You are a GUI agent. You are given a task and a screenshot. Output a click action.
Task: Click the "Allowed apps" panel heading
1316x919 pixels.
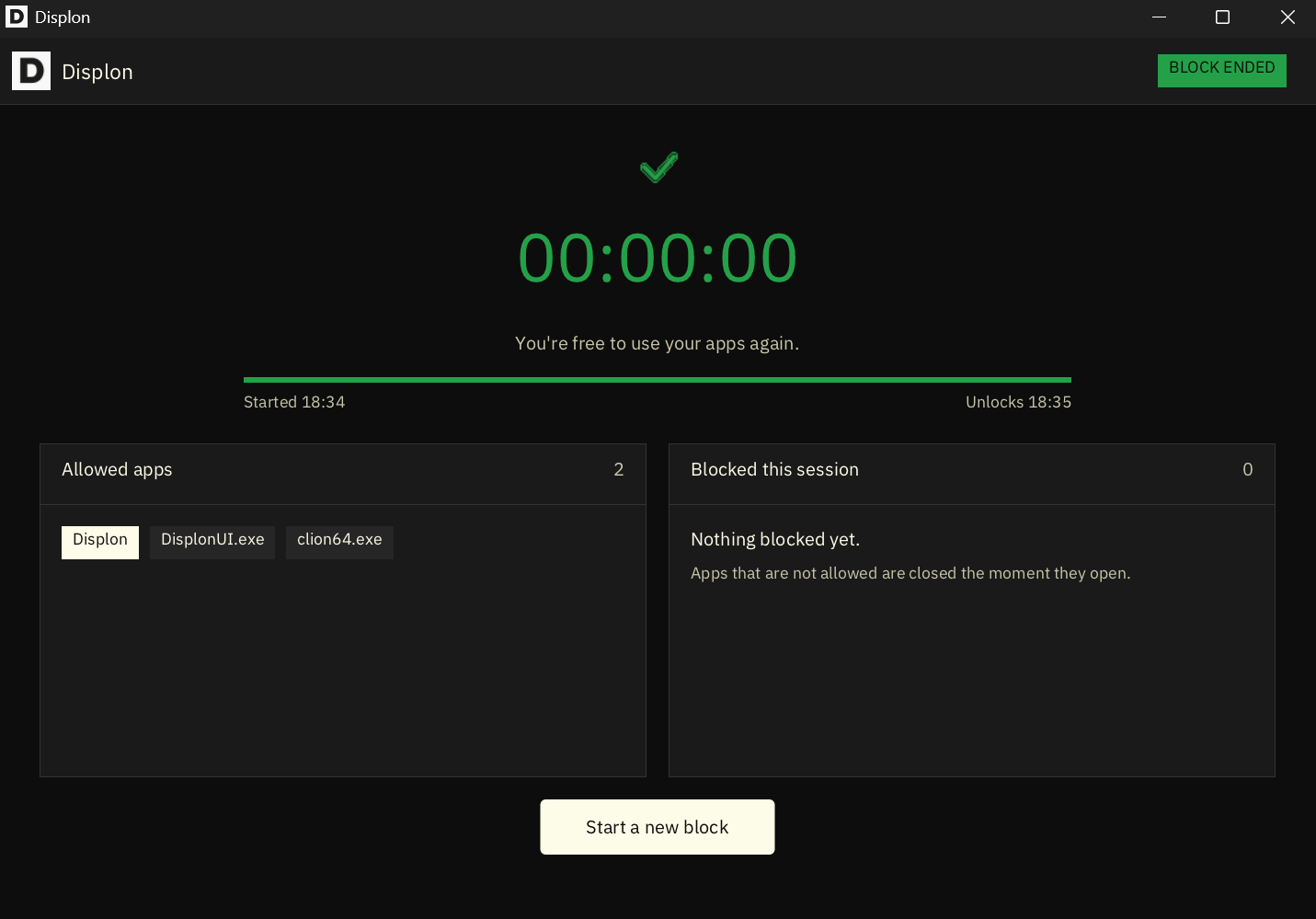point(117,470)
